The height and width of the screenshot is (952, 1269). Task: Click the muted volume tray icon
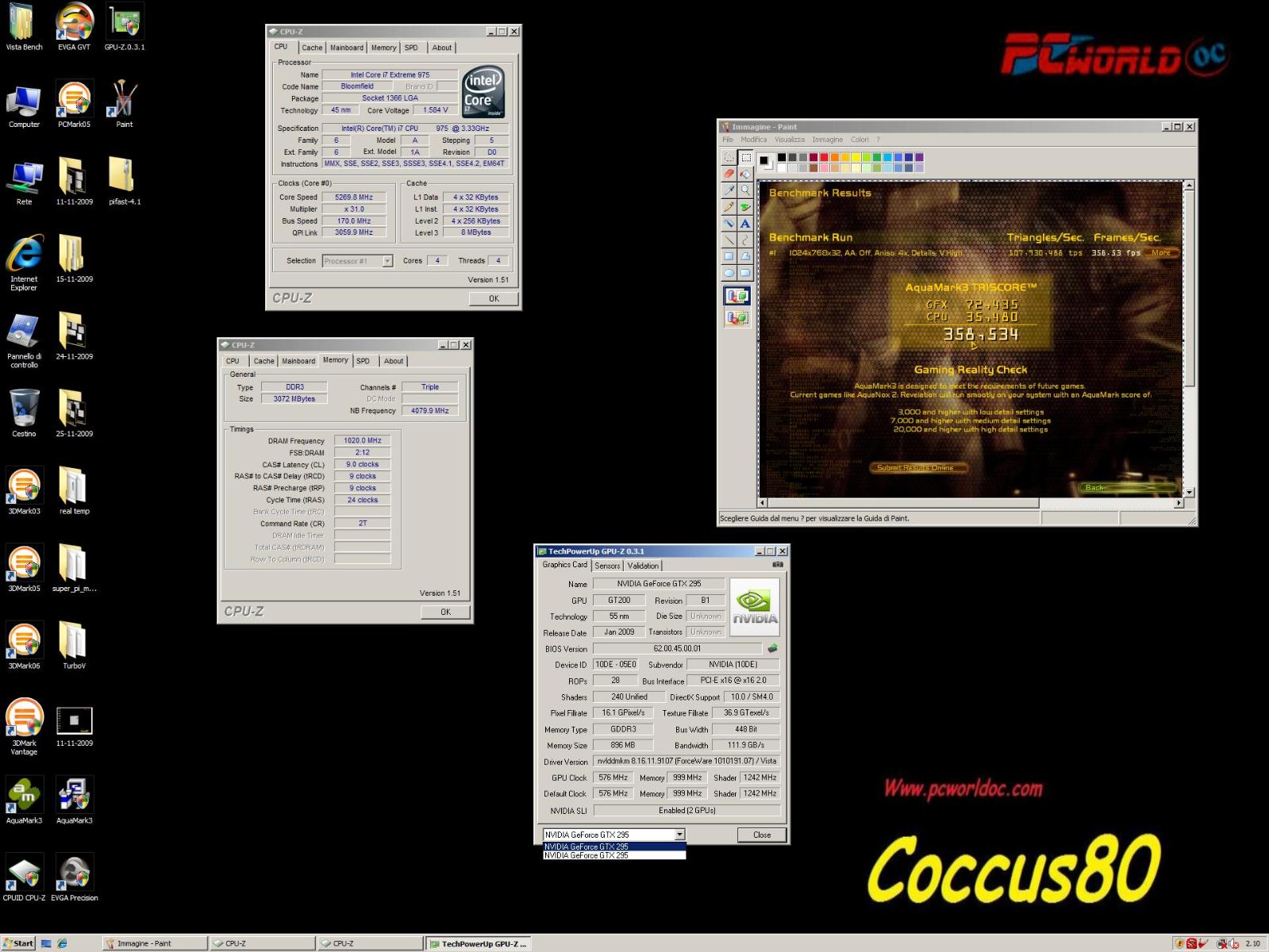click(x=1233, y=944)
